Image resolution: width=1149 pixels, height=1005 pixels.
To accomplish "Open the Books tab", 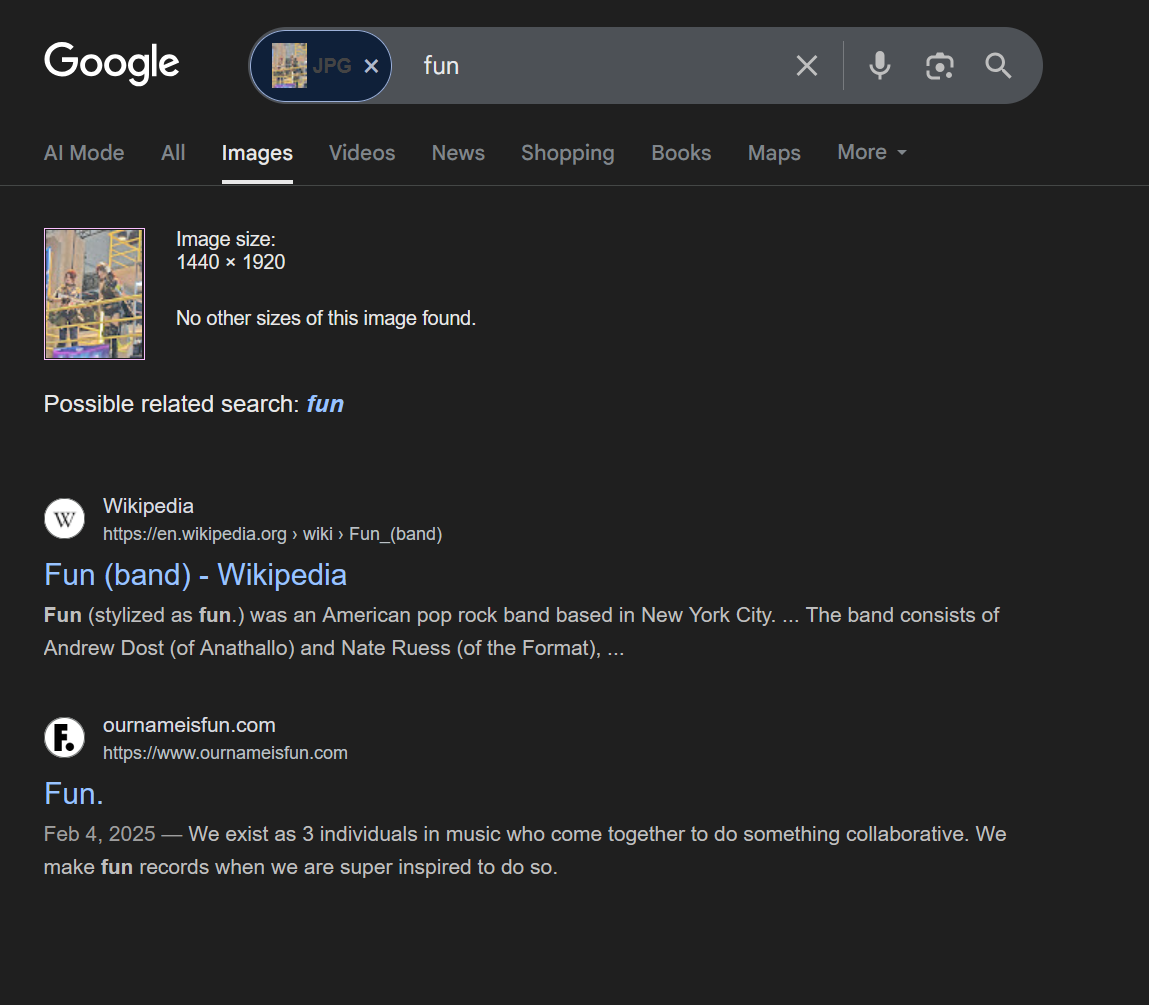I will pyautogui.click(x=681, y=152).
